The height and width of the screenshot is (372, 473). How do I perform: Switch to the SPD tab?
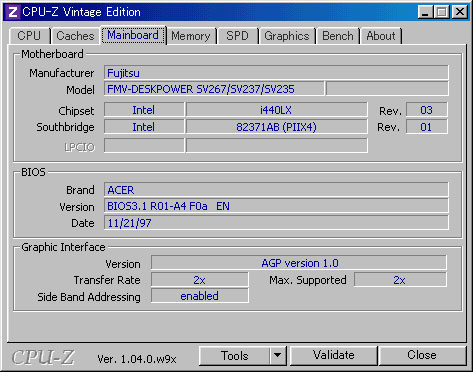click(x=237, y=36)
